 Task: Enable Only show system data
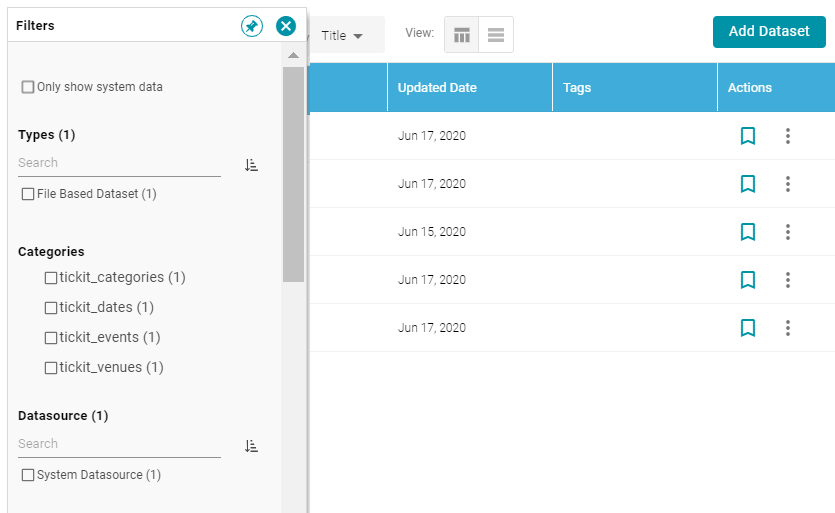point(28,87)
